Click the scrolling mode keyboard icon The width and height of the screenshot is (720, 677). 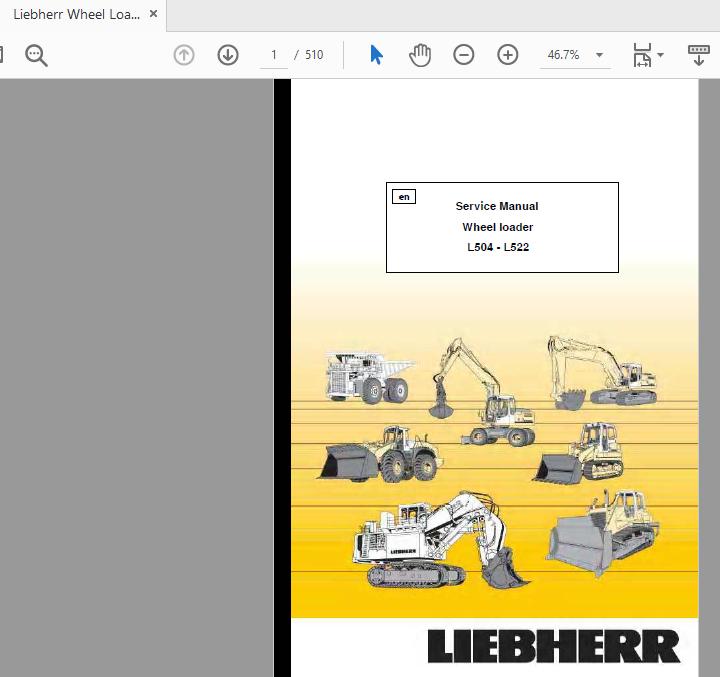[x=699, y=55]
